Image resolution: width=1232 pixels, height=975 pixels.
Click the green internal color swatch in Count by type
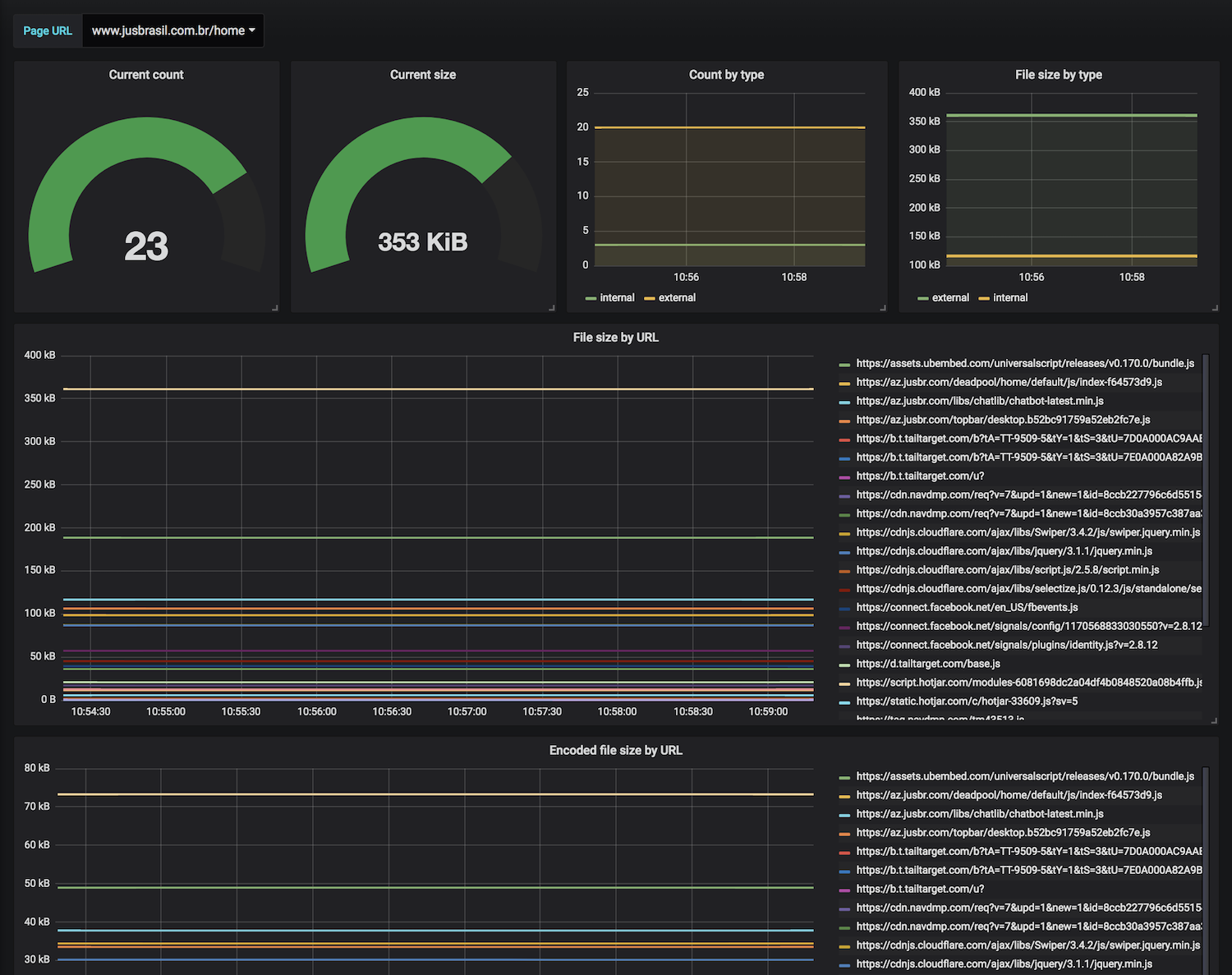click(591, 299)
